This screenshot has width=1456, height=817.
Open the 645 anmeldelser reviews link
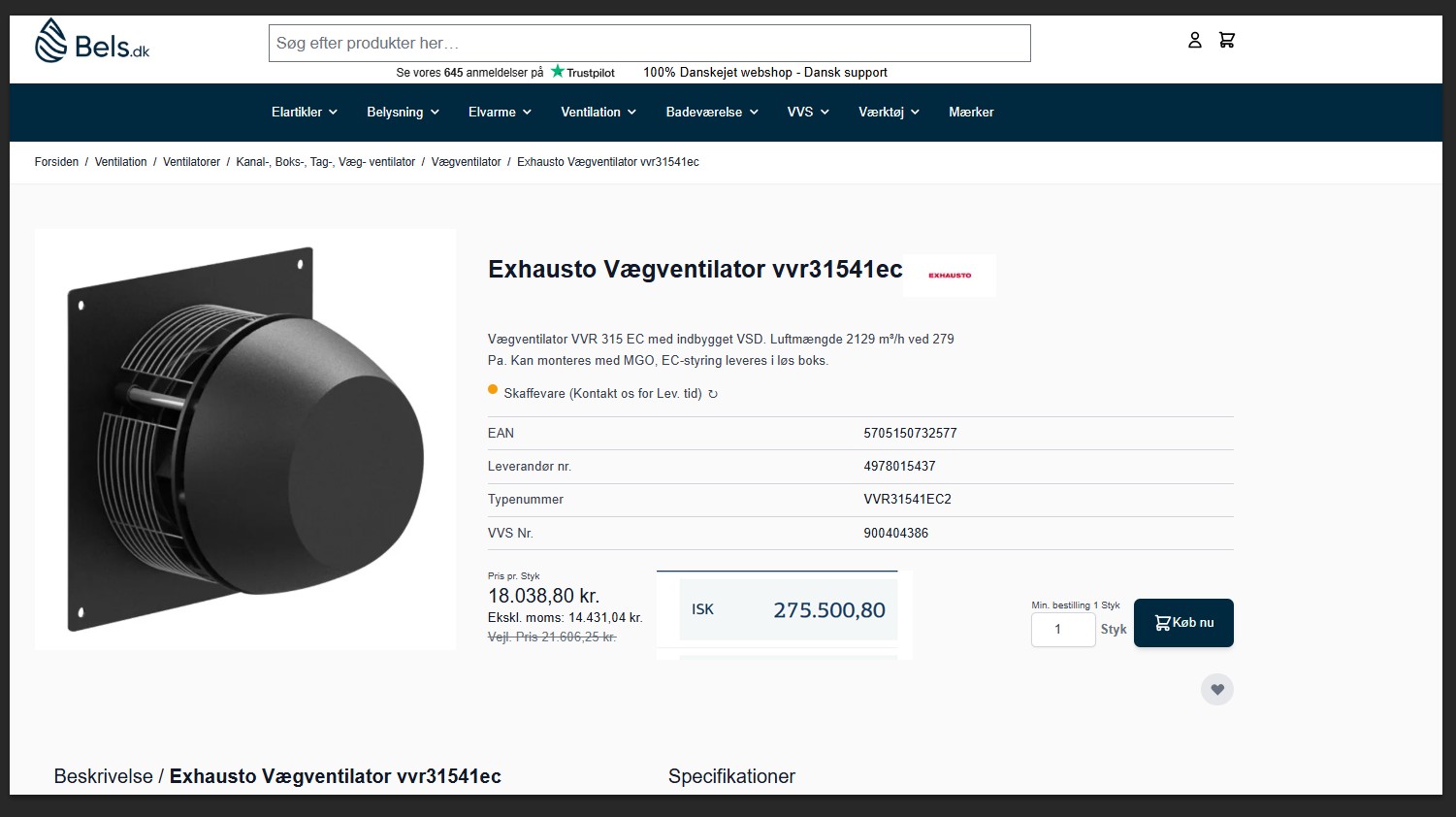point(469,73)
